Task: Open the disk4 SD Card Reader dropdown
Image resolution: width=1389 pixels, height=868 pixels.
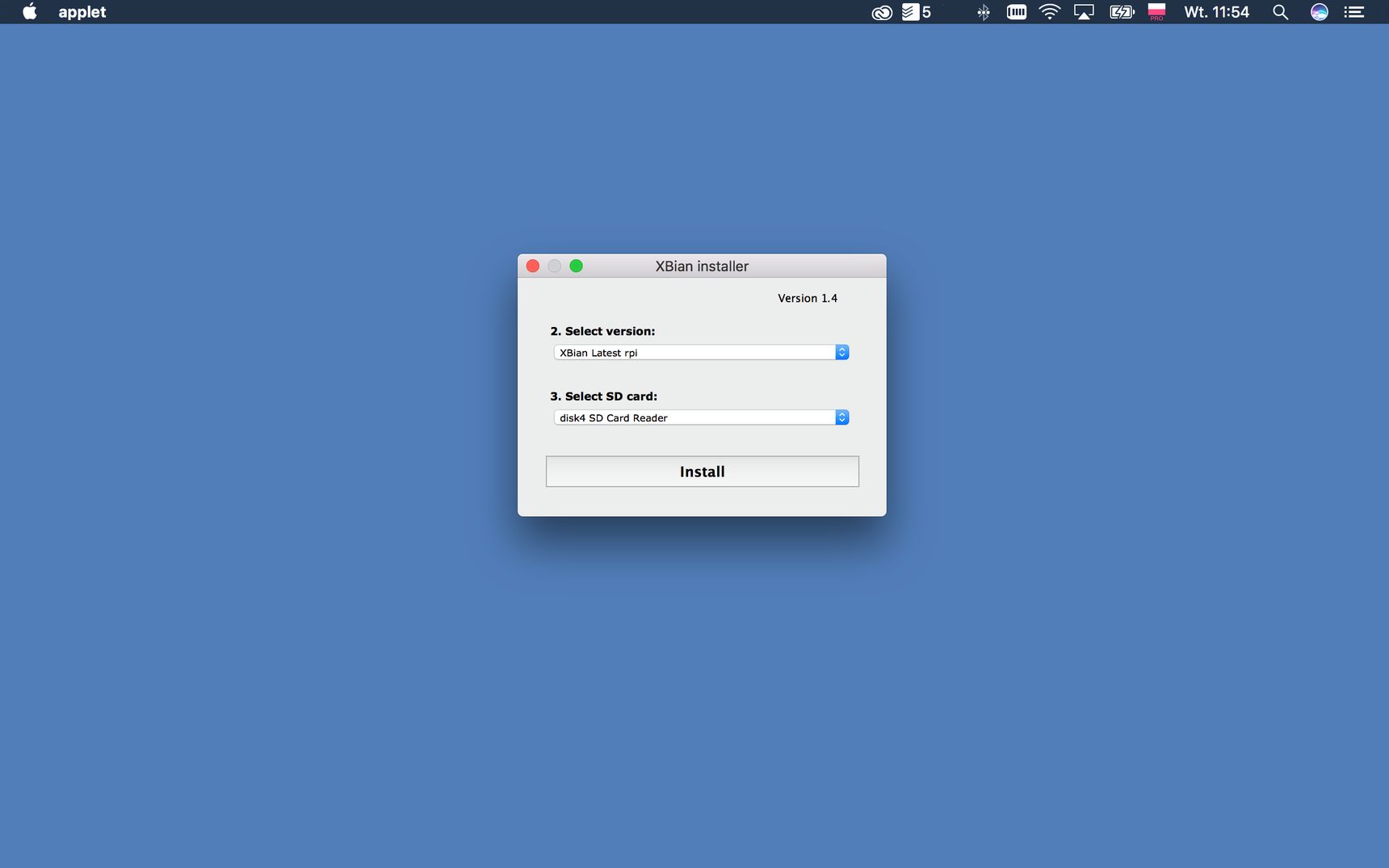Action: 701,417
